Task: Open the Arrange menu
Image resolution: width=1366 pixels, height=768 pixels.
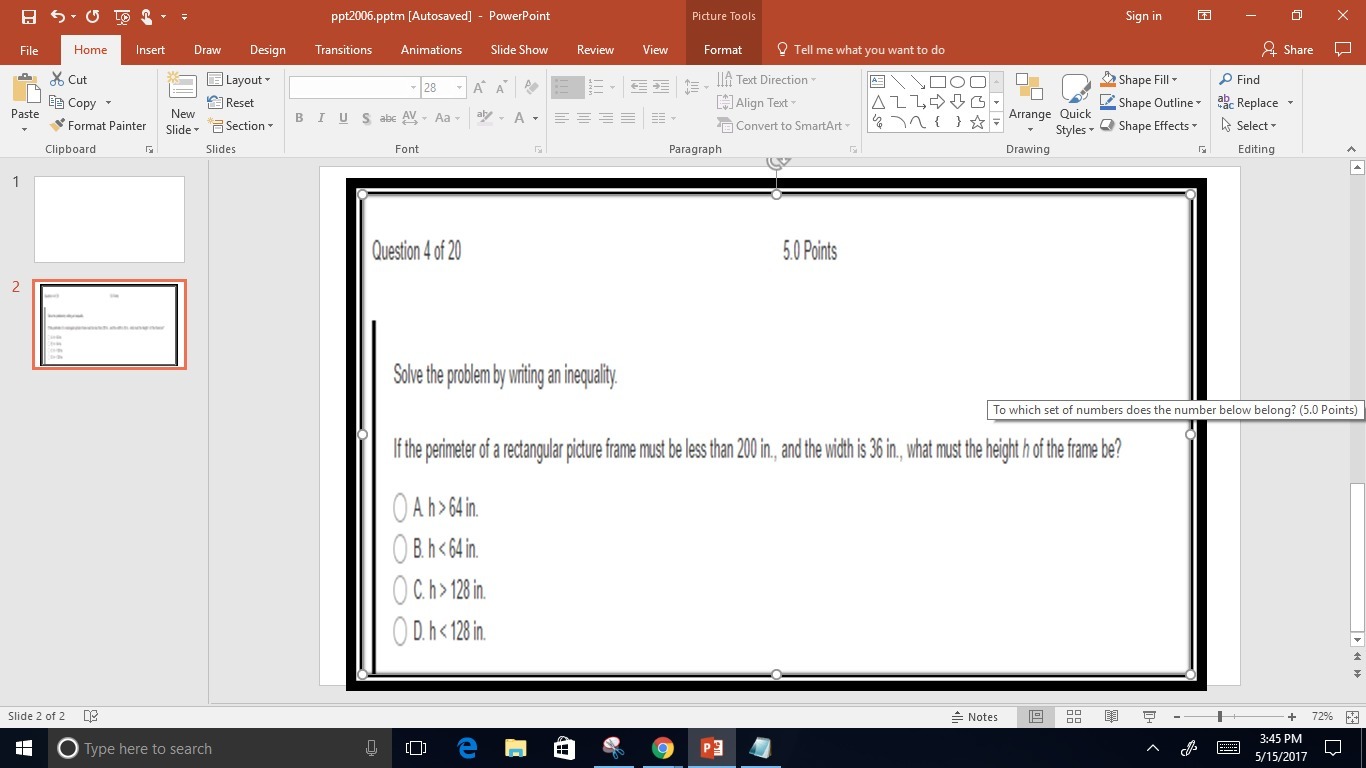Action: tap(1029, 102)
